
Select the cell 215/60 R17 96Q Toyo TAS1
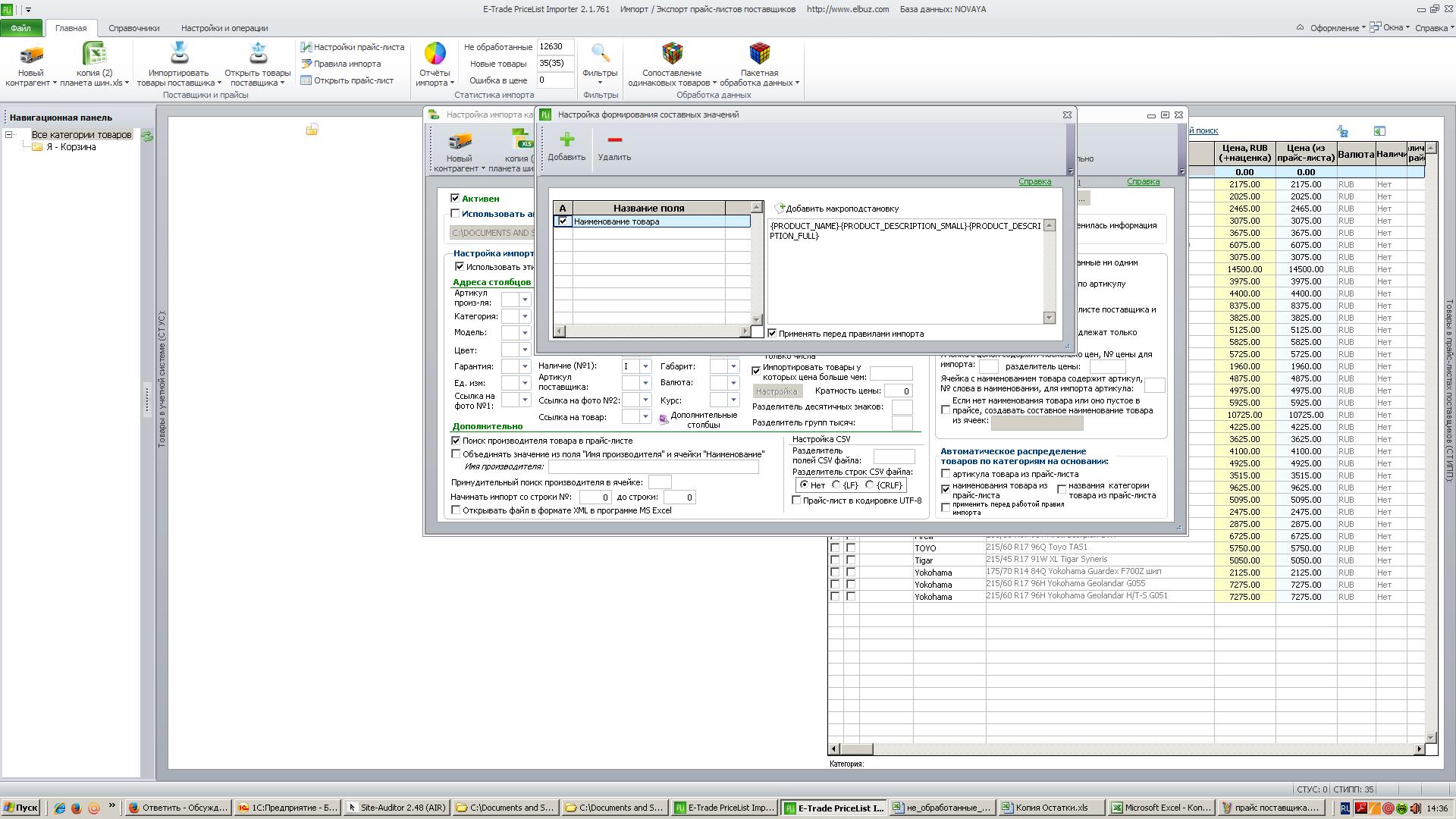click(1100, 548)
